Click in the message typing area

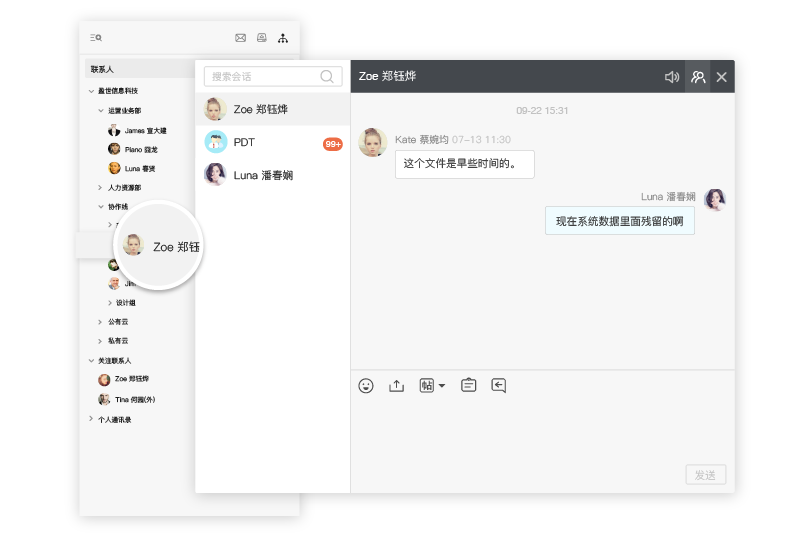pos(543,434)
